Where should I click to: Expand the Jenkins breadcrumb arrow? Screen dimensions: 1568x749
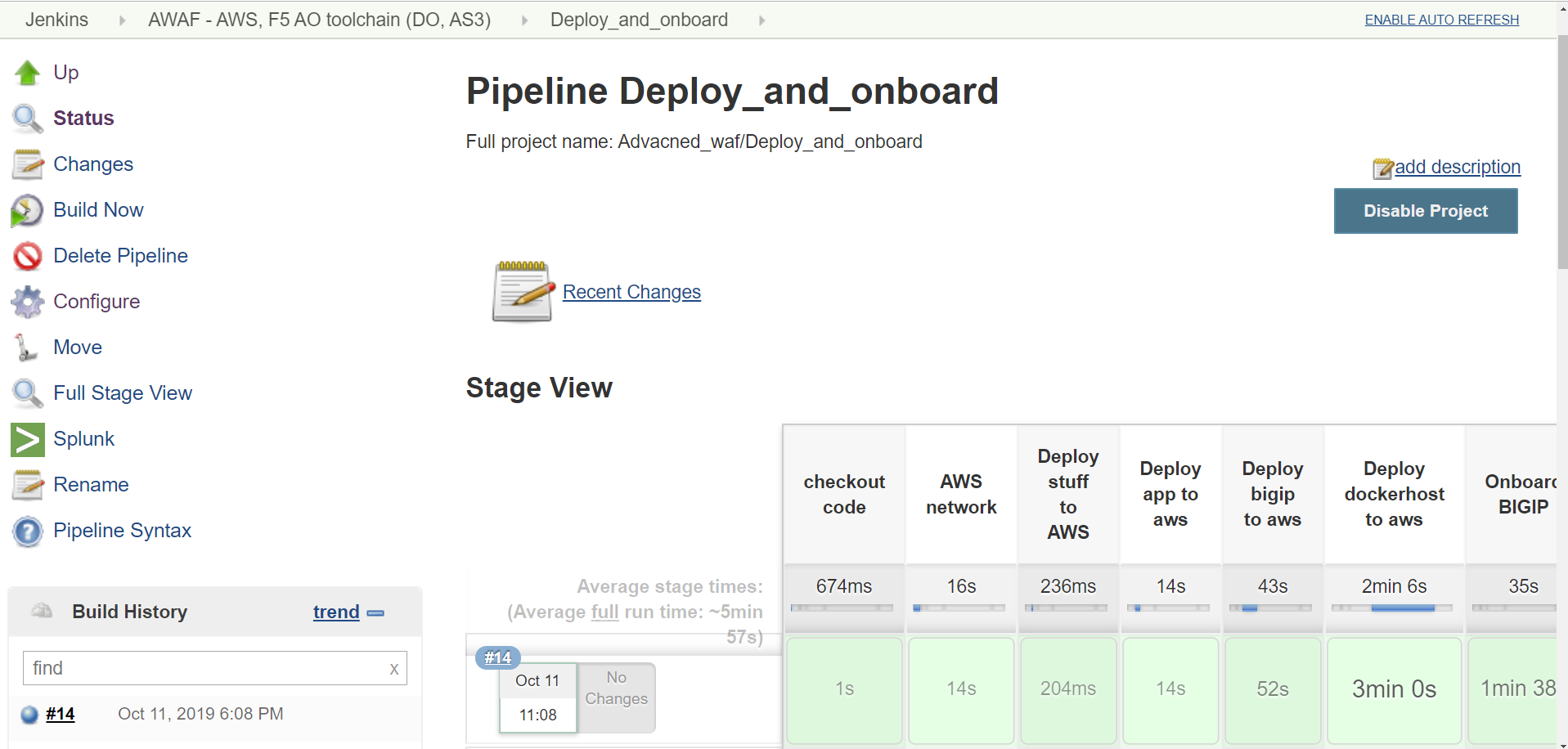(x=122, y=20)
